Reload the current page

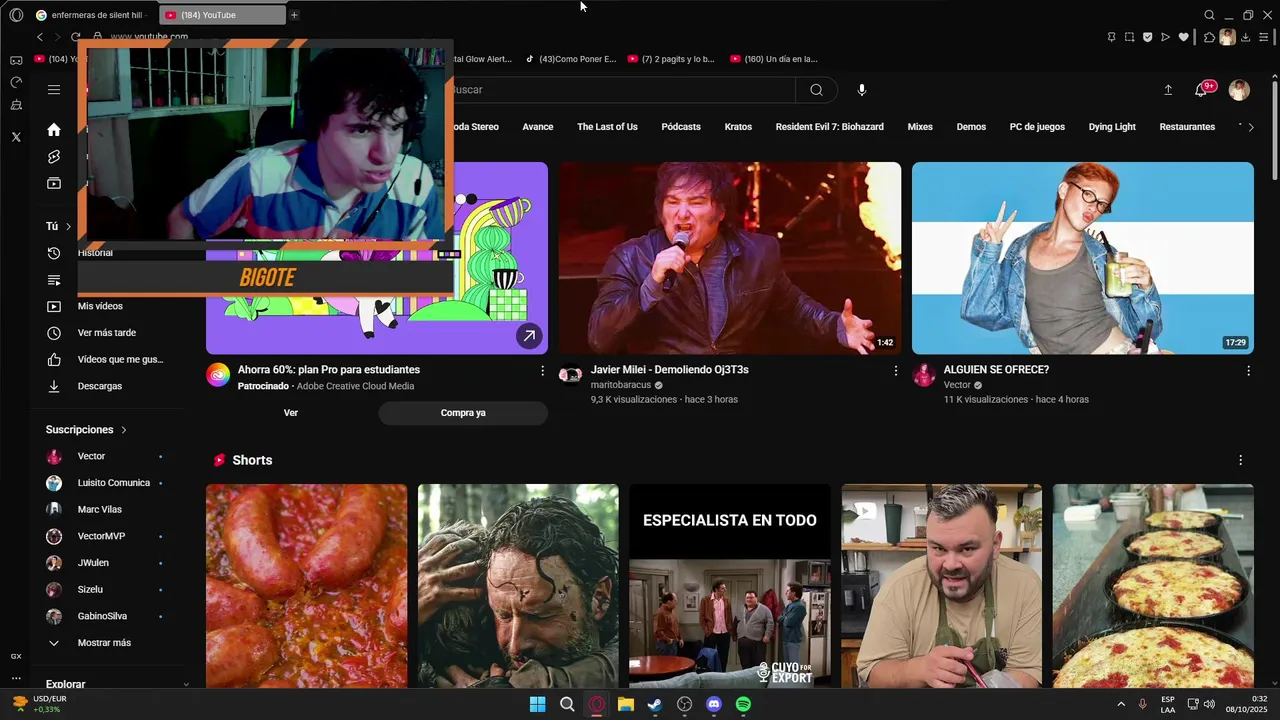coord(75,37)
